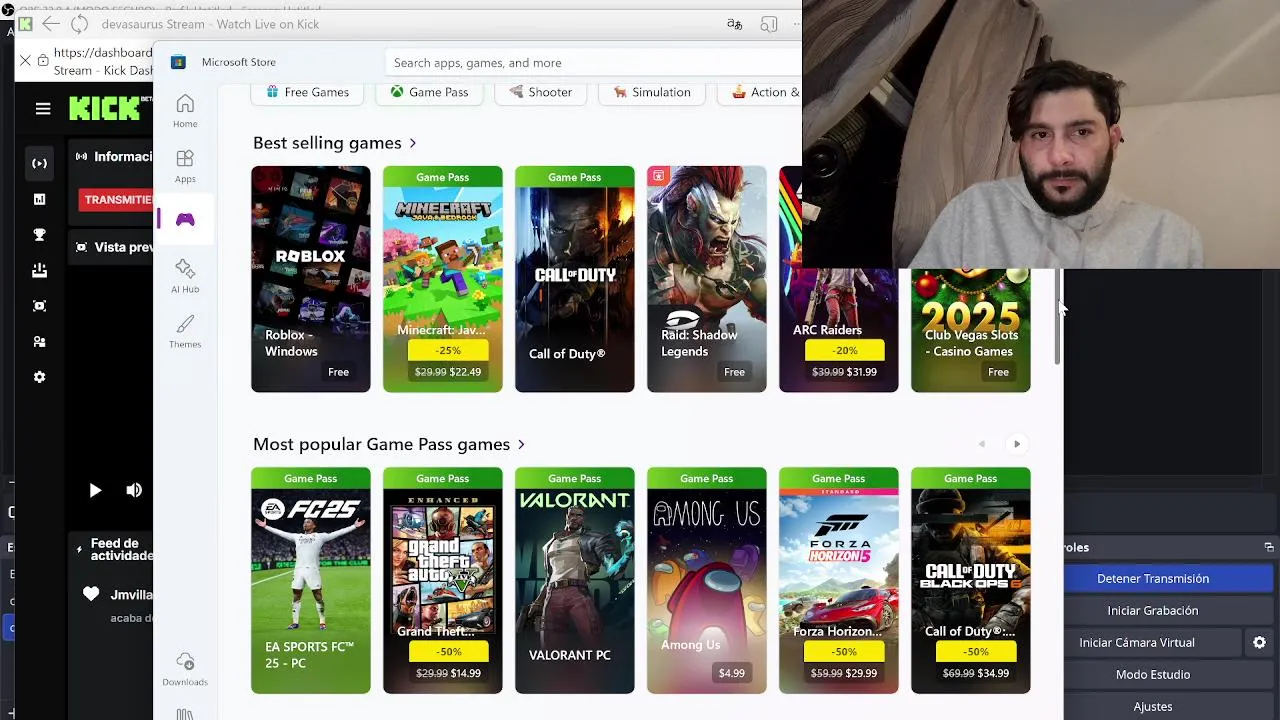Click the browser sidebar panel icon

[768, 24]
